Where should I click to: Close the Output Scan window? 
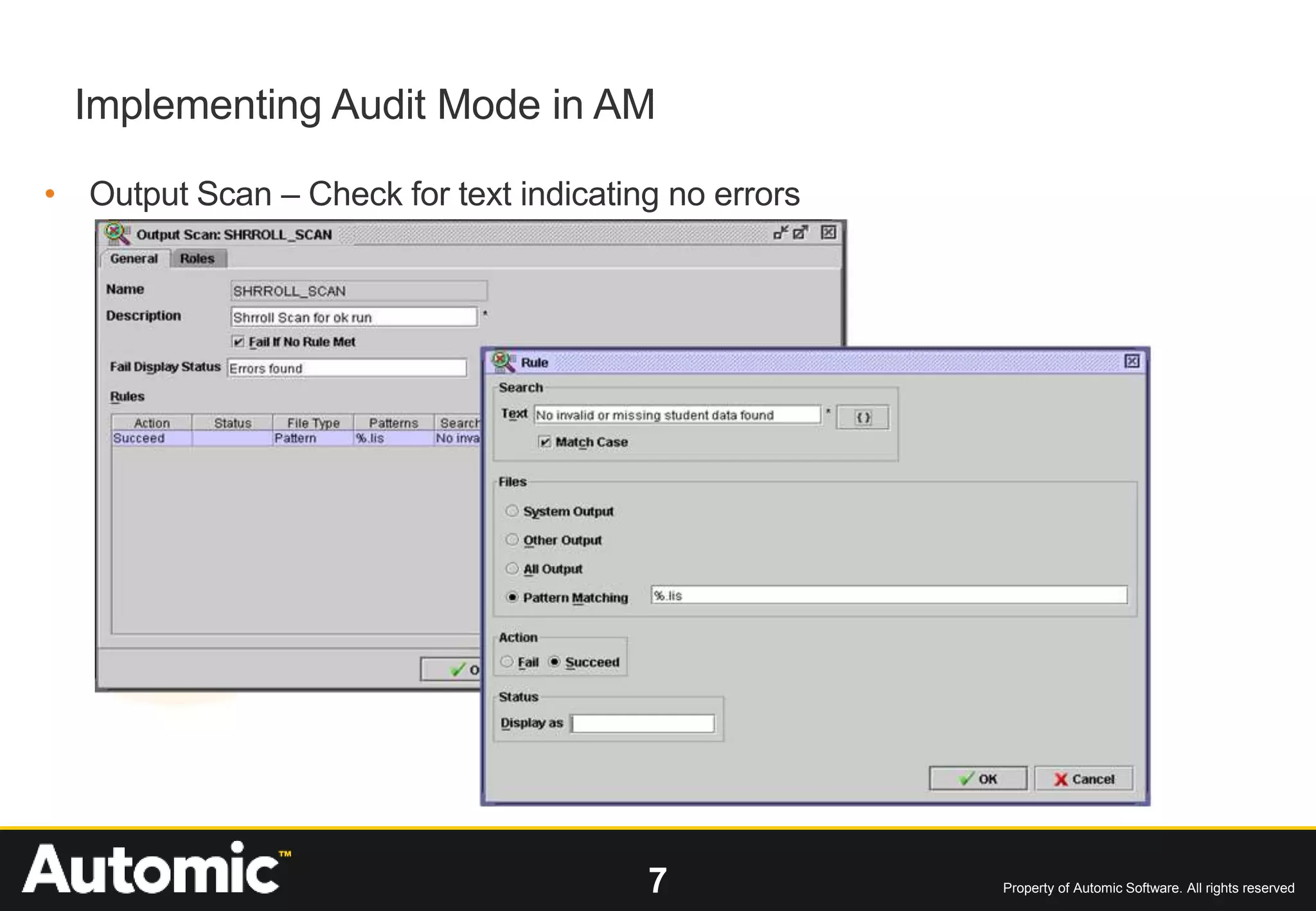pos(828,233)
